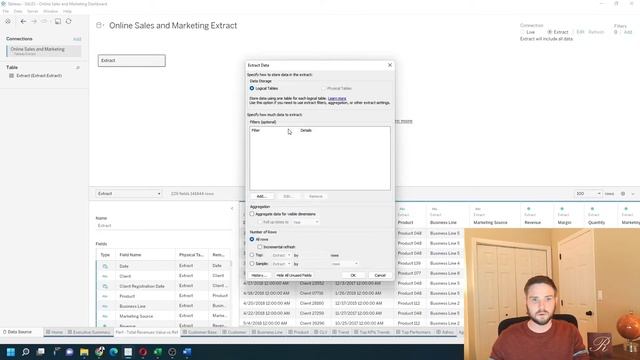Click the Learn more link in the dialog

(337, 98)
